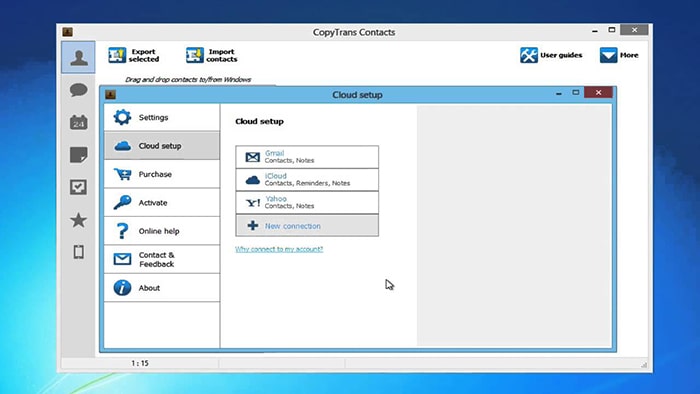The image size is (700, 394).
Task: Click the plus icon for New connection
Action: pyautogui.click(x=253, y=225)
